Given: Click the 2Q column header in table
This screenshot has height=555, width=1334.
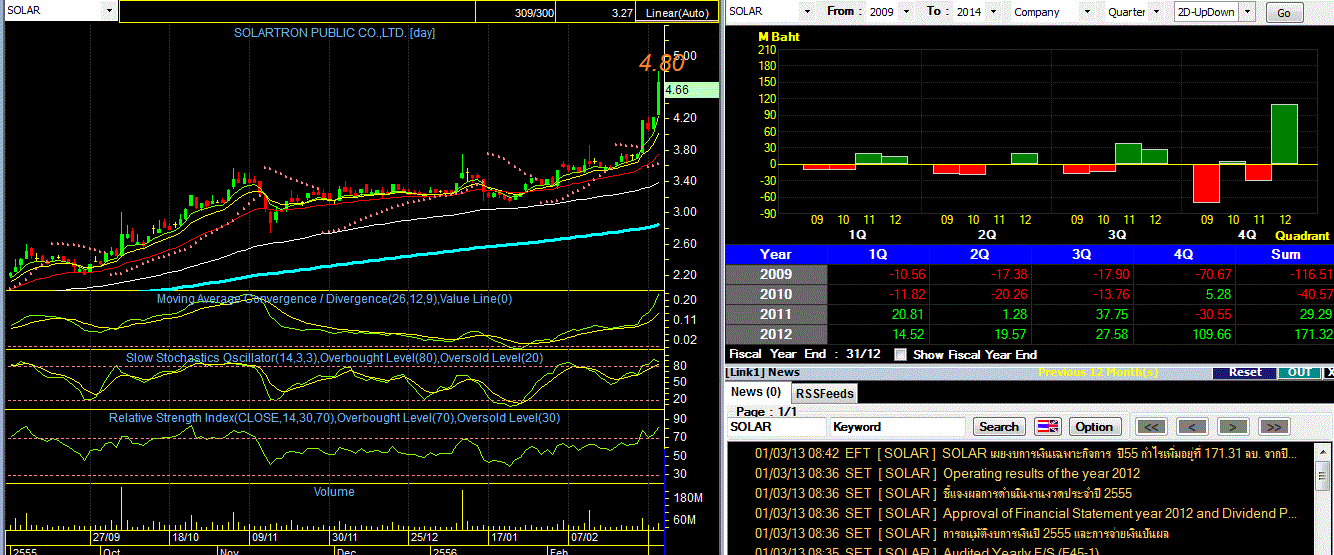Looking at the screenshot, I should (980, 254).
